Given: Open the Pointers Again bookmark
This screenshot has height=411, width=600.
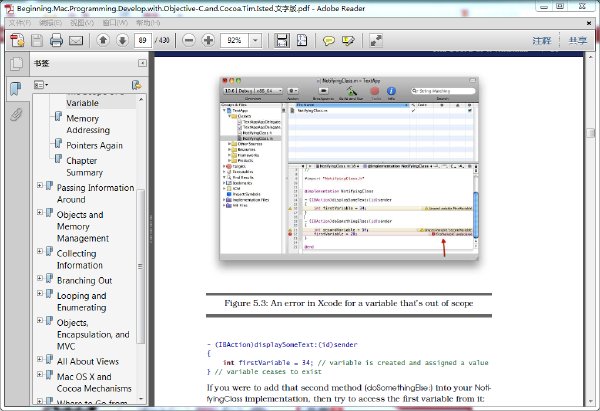Looking at the screenshot, I should pyautogui.click(x=95, y=145).
